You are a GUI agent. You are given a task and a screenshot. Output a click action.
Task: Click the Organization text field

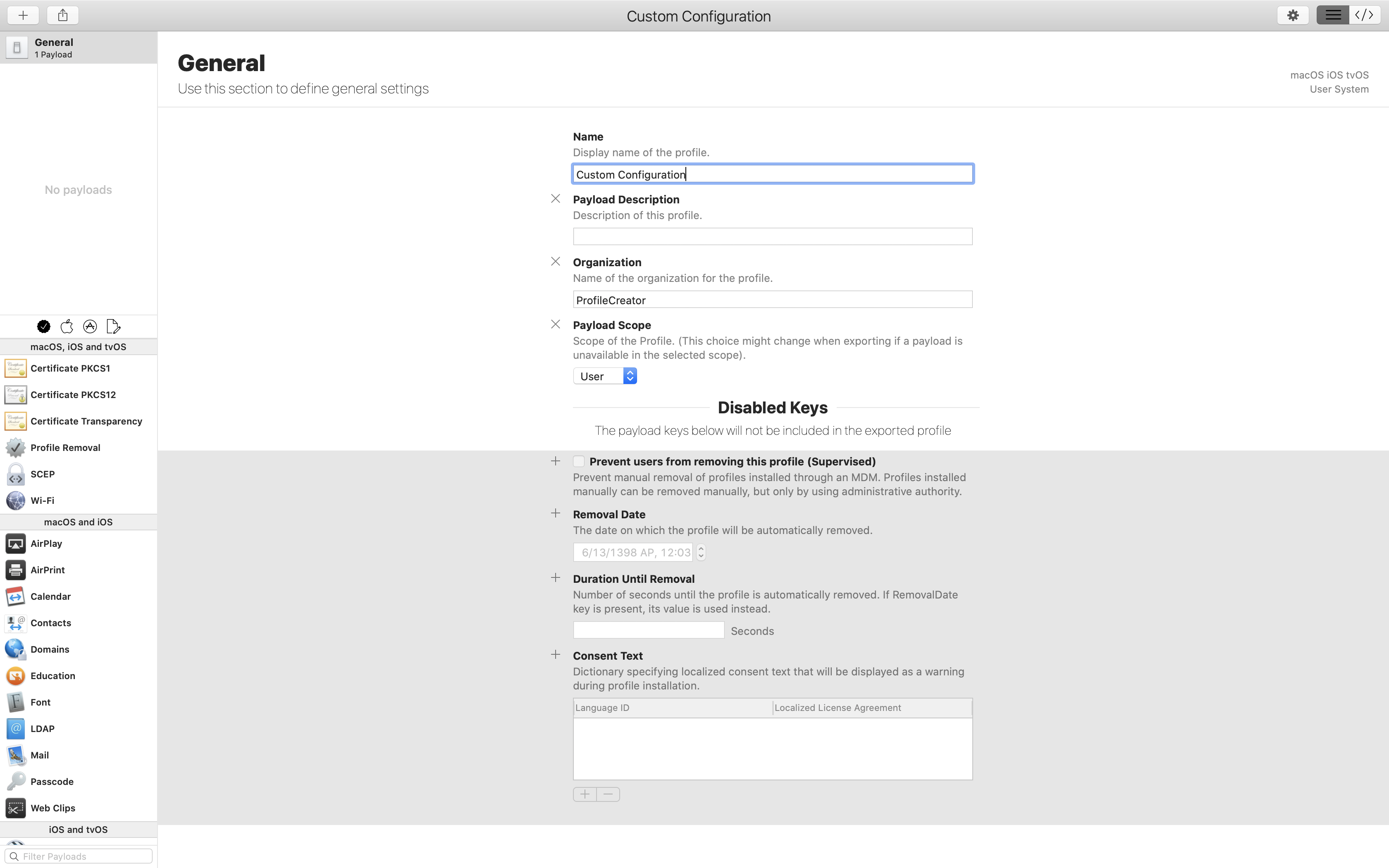click(x=772, y=300)
